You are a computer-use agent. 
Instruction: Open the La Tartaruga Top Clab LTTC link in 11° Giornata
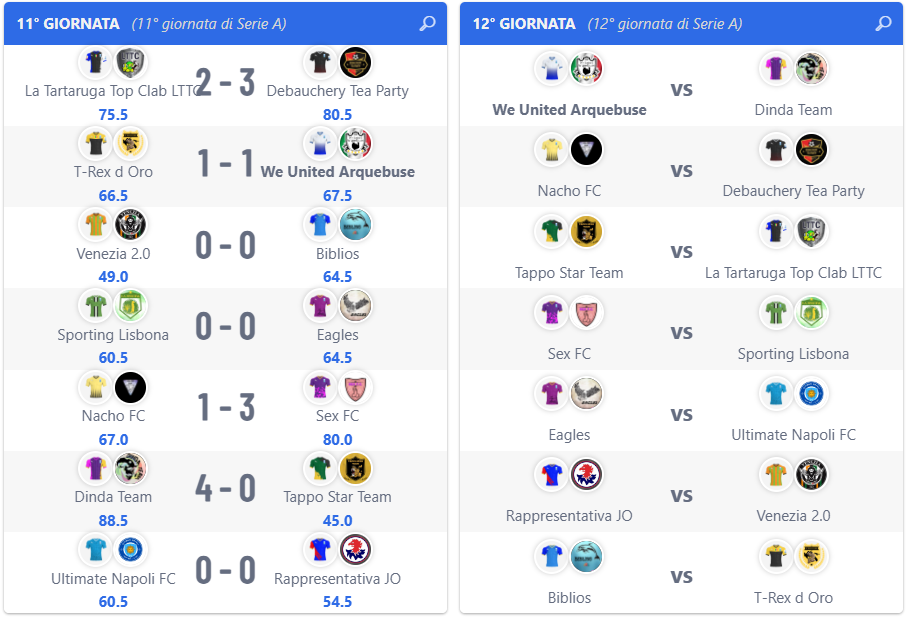click(113, 91)
